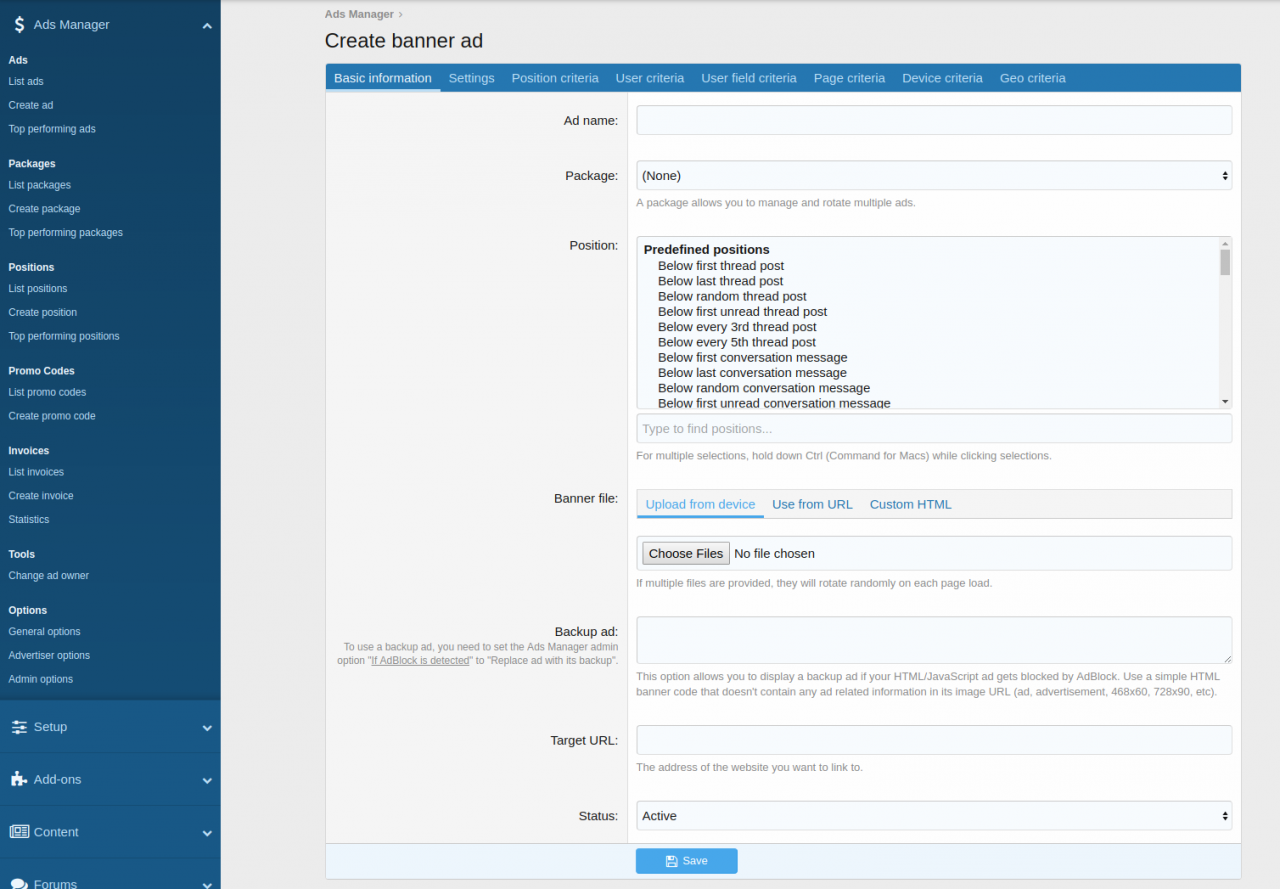Select "Below first thread post" position
This screenshot has height=889, width=1280.
(720, 265)
